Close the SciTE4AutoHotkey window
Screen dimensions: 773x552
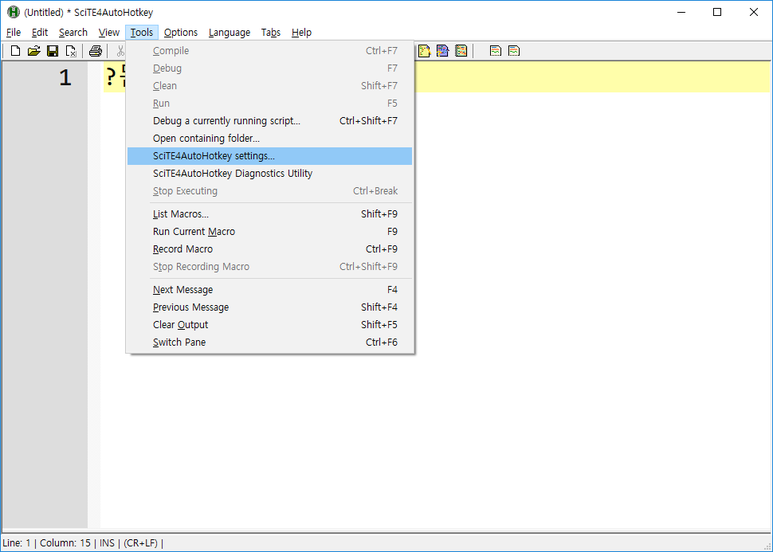[754, 12]
